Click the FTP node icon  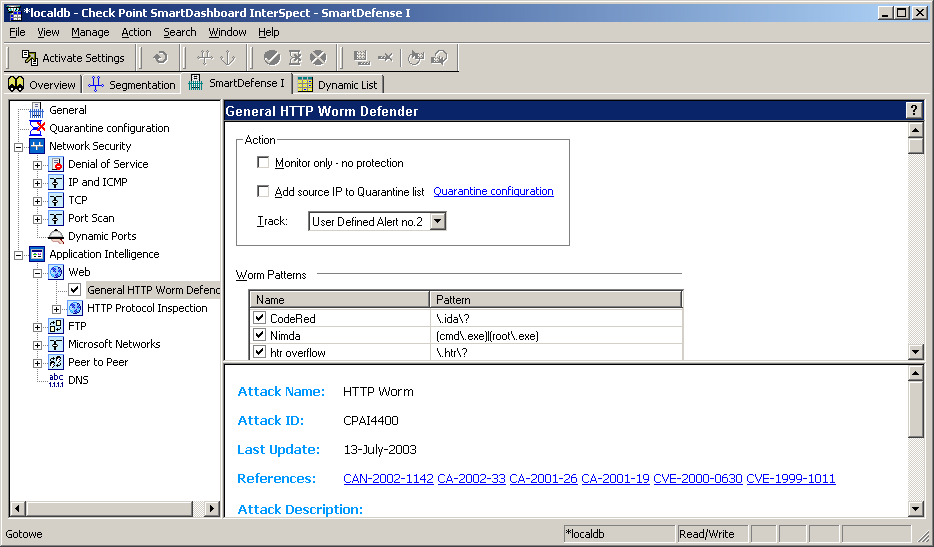tap(56, 326)
